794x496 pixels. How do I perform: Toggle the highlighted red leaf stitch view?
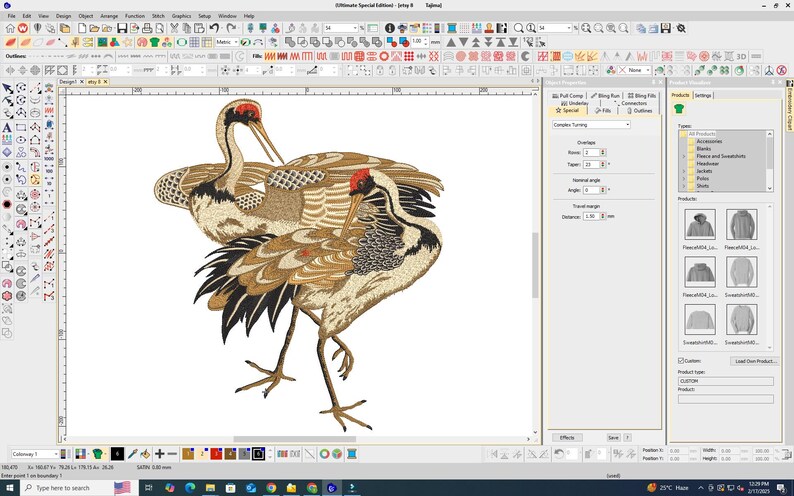(11, 42)
